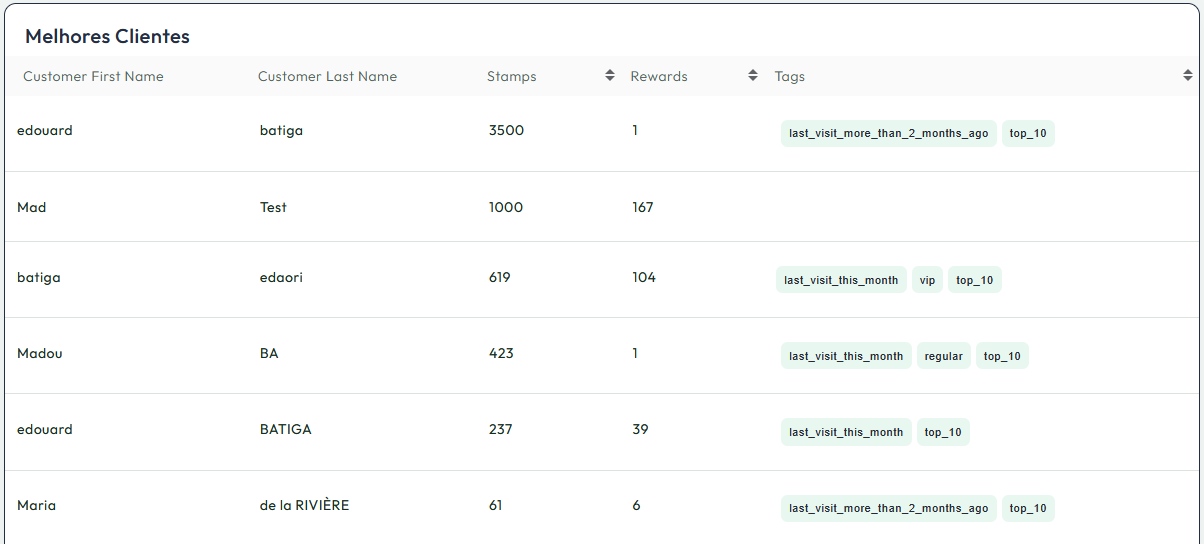Click the last name de la RIVIÈRE

pyautogui.click(x=304, y=505)
